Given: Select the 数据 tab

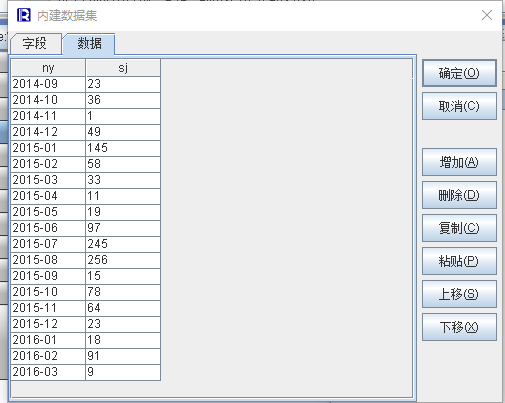Looking at the screenshot, I should pos(89,44).
